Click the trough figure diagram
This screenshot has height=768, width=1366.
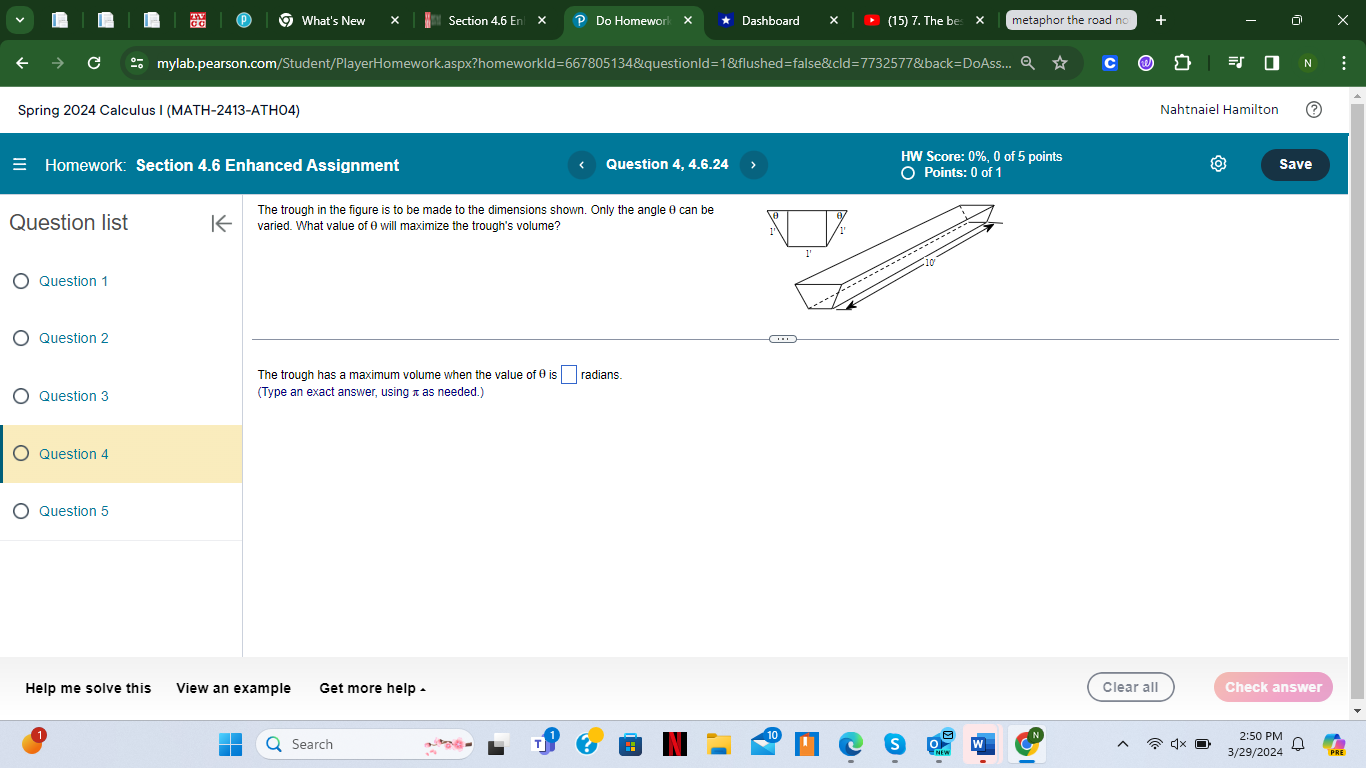tap(883, 257)
